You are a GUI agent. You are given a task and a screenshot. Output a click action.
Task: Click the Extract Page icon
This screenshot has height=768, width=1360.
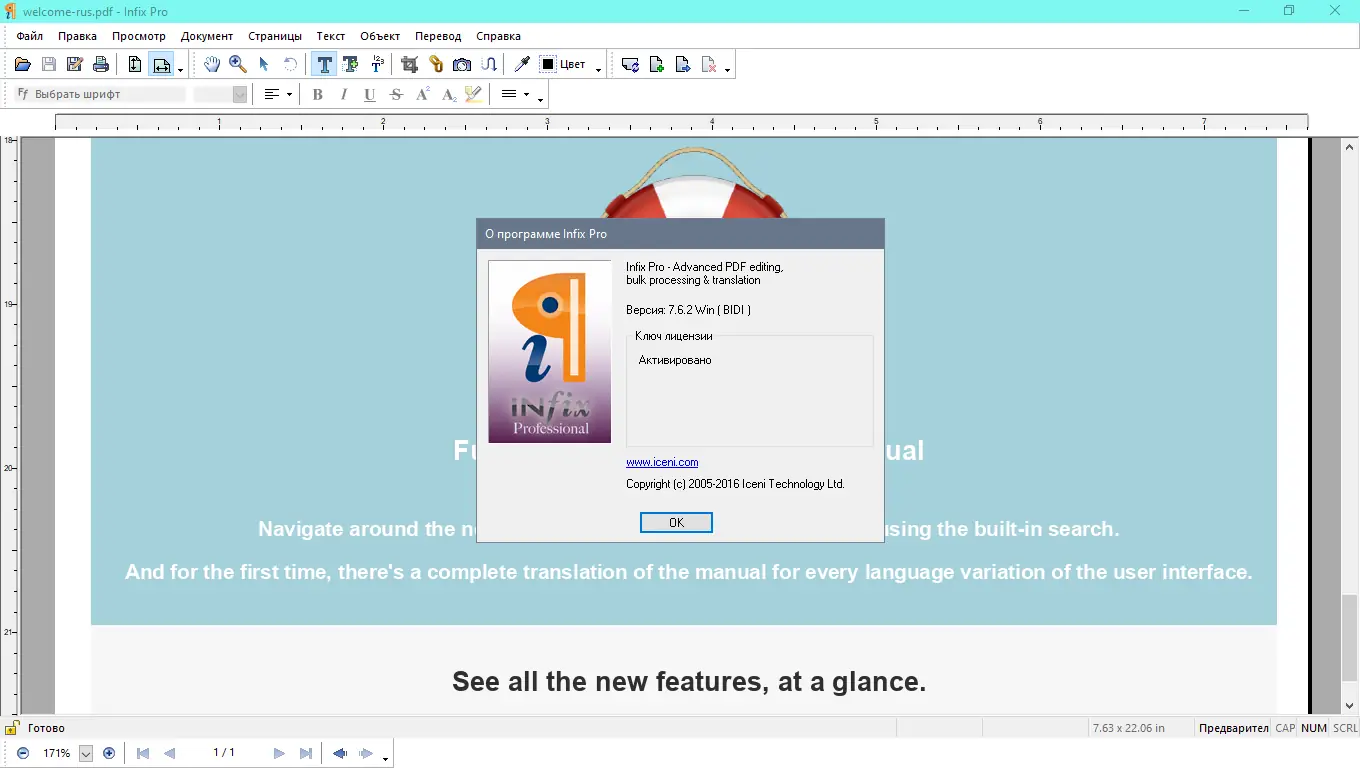click(683, 65)
